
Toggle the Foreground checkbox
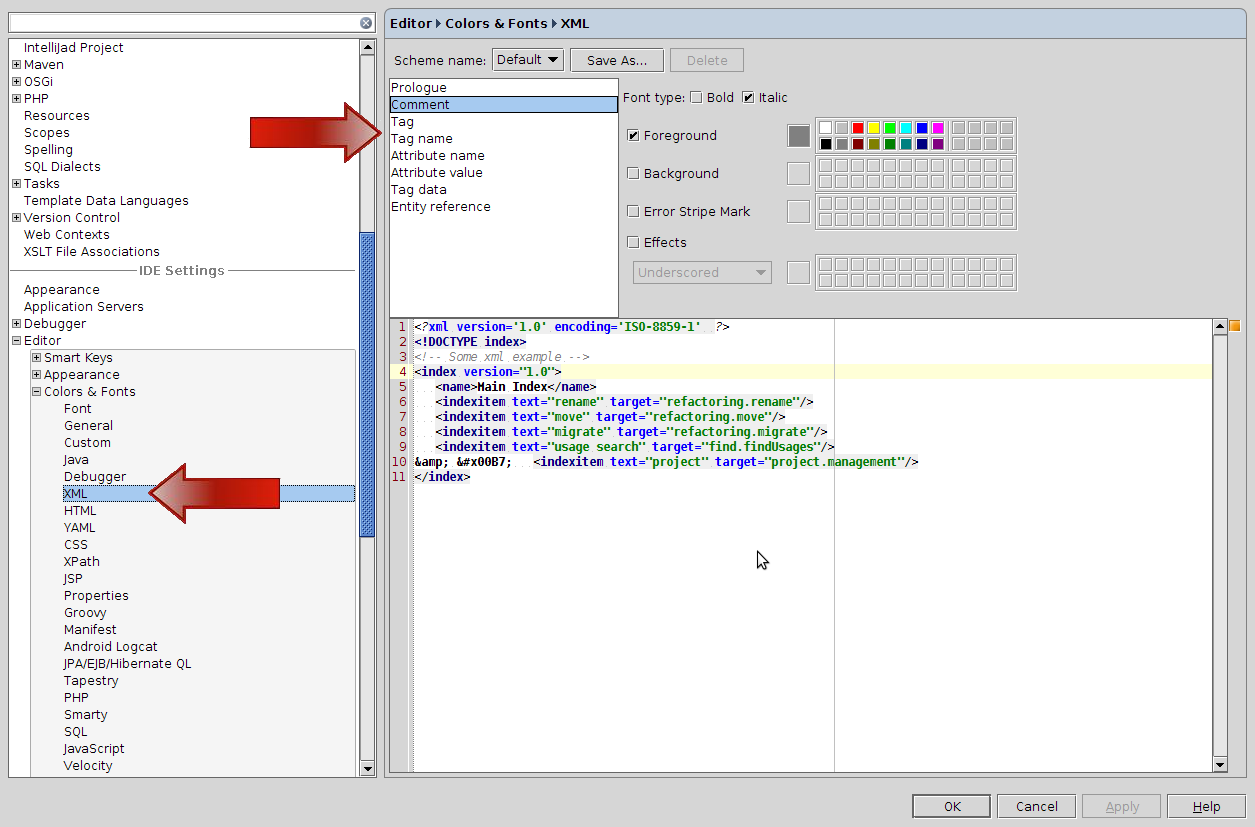(x=633, y=135)
